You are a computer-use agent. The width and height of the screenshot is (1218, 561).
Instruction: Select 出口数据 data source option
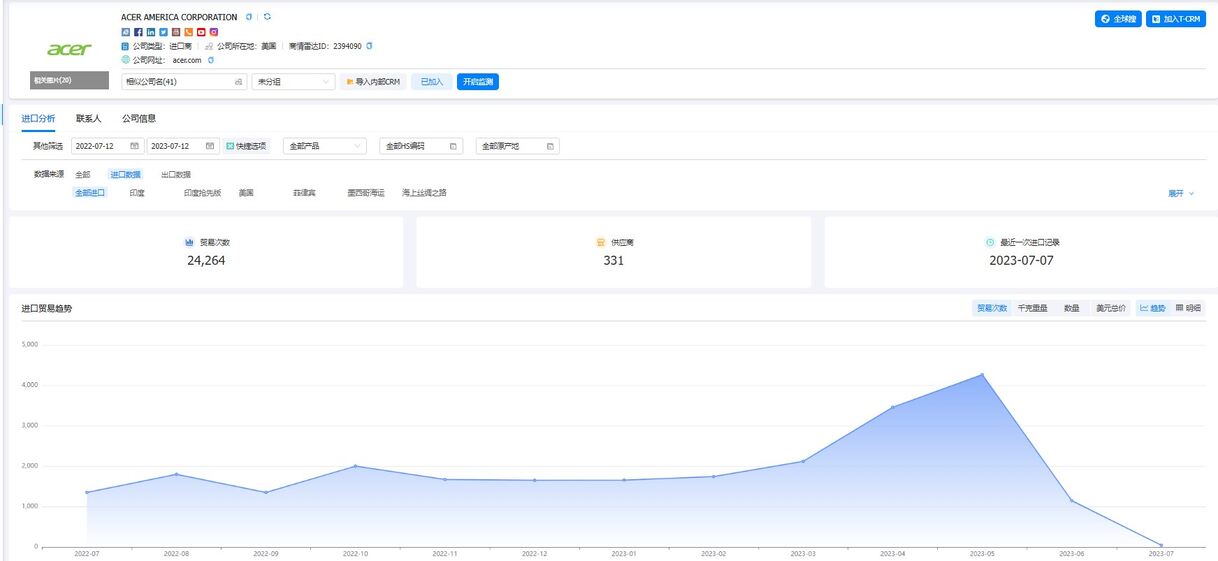[x=175, y=174]
